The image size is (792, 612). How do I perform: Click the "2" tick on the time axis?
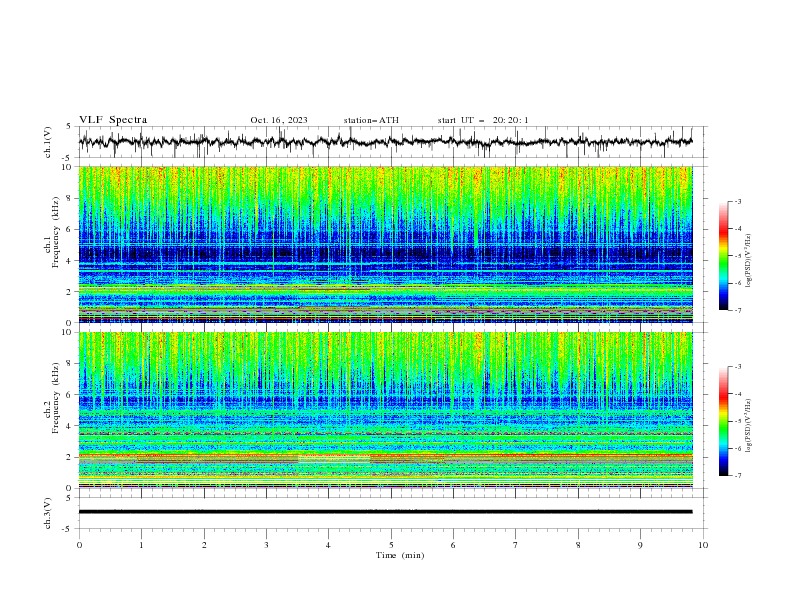pyautogui.click(x=204, y=545)
